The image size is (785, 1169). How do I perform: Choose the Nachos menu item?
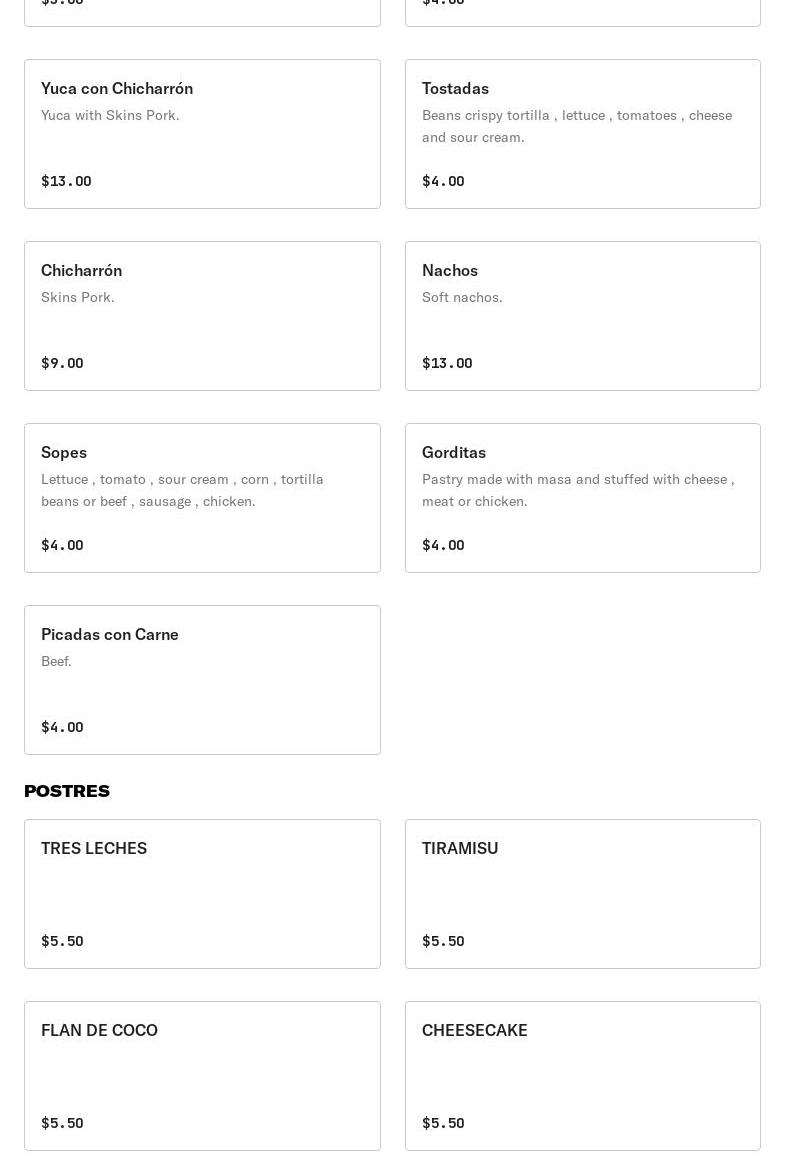(582, 316)
